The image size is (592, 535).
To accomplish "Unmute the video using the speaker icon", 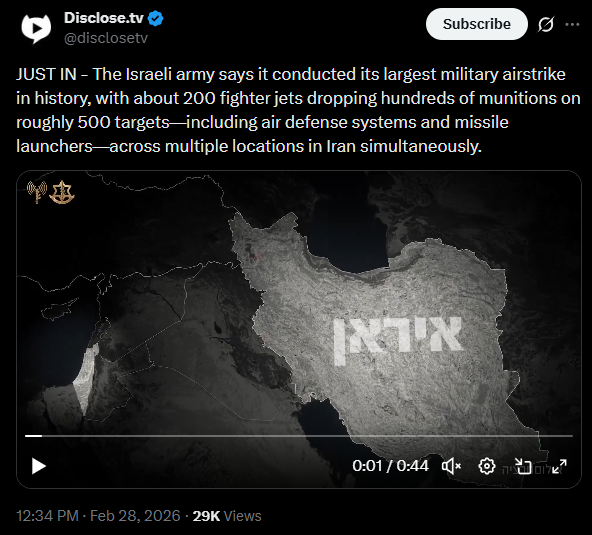I will point(451,466).
